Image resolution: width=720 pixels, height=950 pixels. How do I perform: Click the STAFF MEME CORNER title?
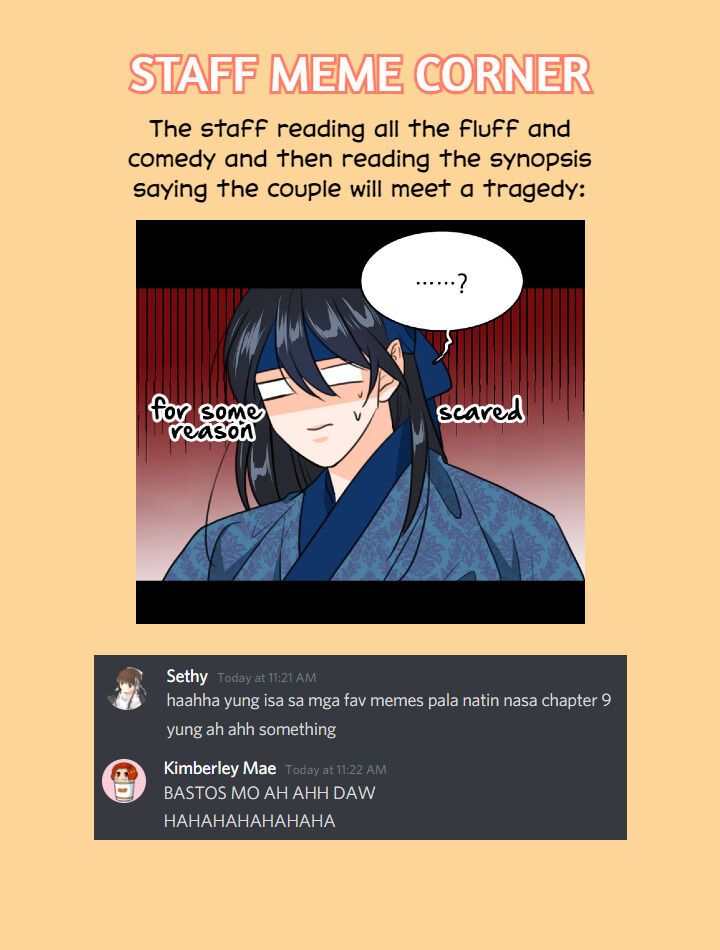(360, 75)
